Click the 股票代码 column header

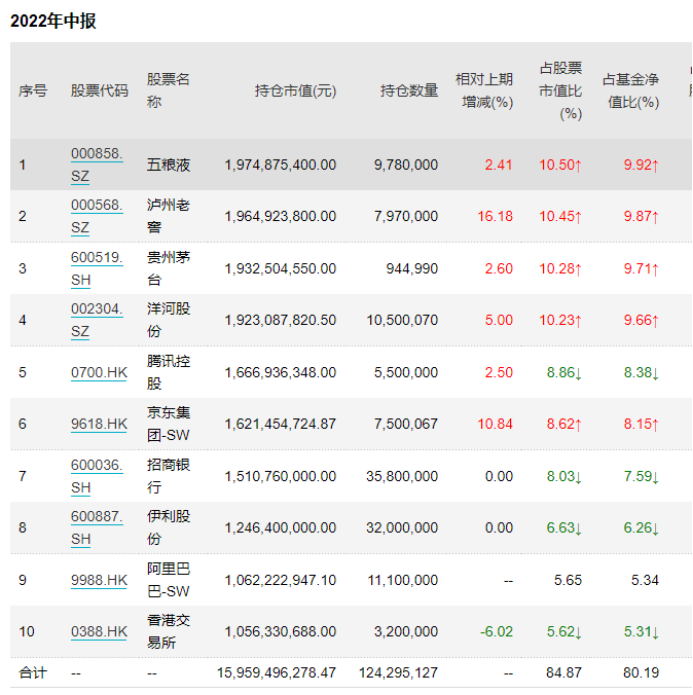[x=99, y=90]
